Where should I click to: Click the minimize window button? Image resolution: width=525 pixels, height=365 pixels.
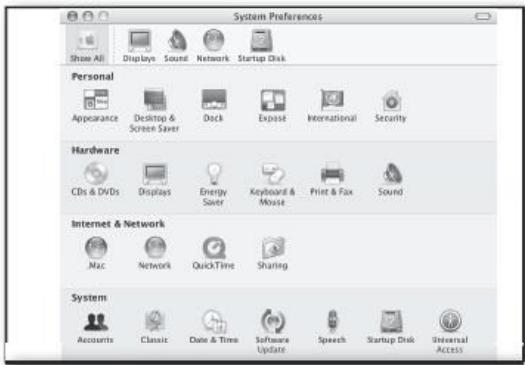[x=88, y=16]
